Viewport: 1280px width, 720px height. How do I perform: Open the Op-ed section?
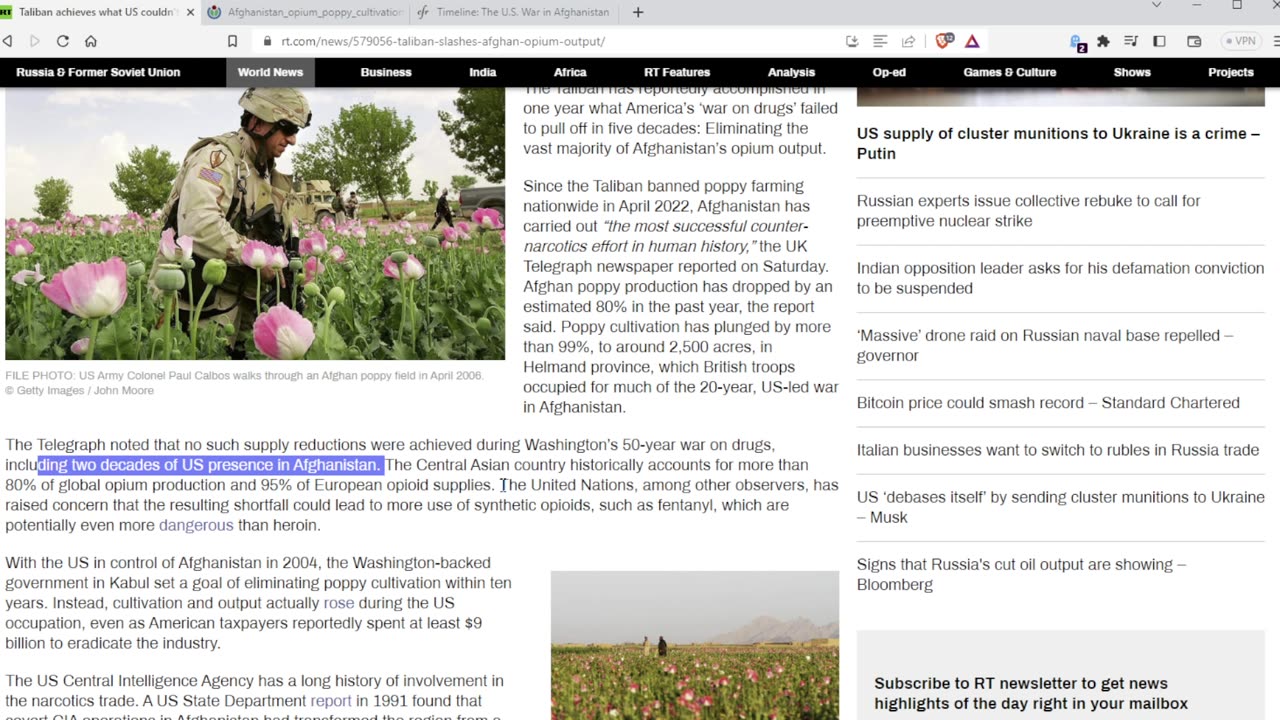point(889,72)
